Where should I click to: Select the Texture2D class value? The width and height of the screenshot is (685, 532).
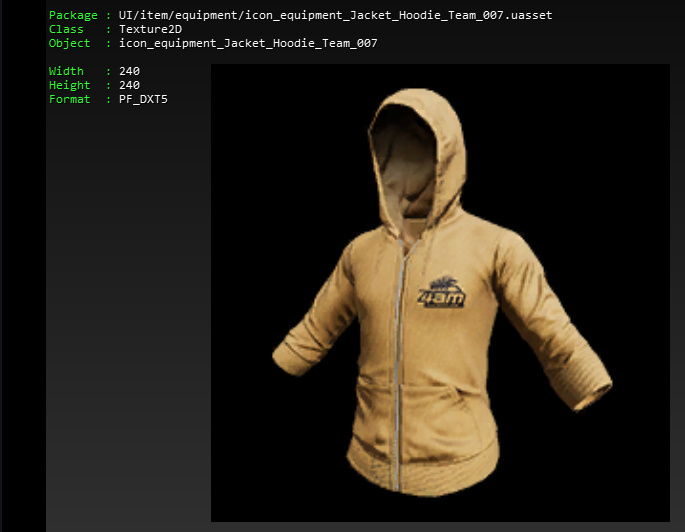click(150, 30)
